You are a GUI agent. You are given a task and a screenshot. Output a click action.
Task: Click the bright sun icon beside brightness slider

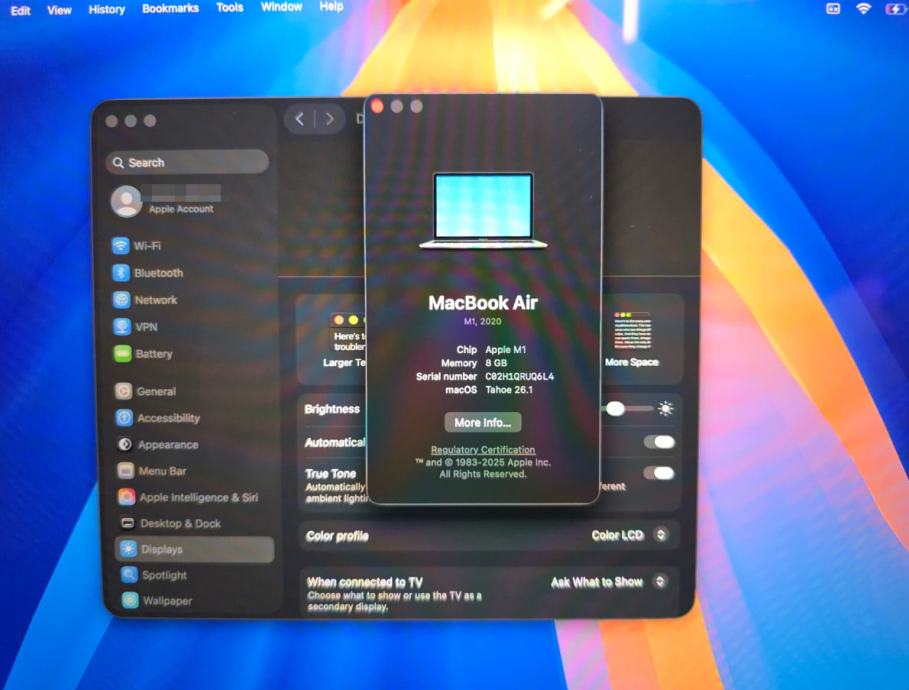[666, 409]
